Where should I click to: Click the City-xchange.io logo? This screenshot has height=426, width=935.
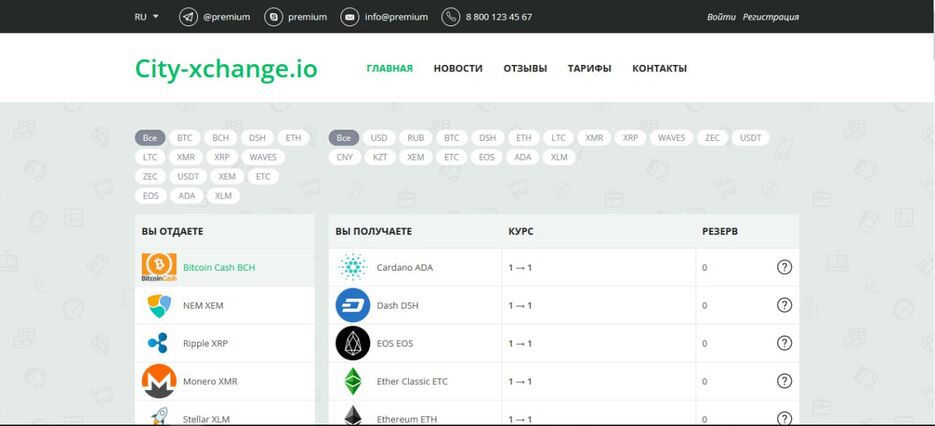click(226, 68)
